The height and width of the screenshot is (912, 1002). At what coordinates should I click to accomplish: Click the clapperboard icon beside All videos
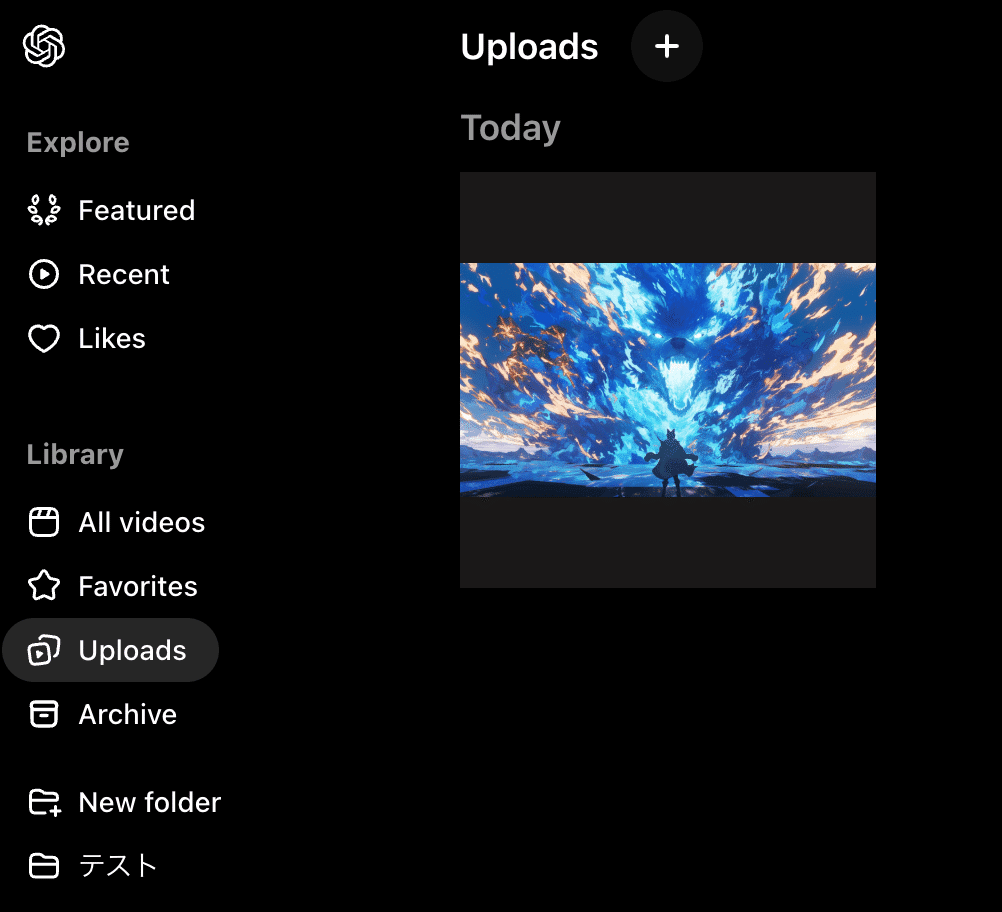click(x=44, y=522)
